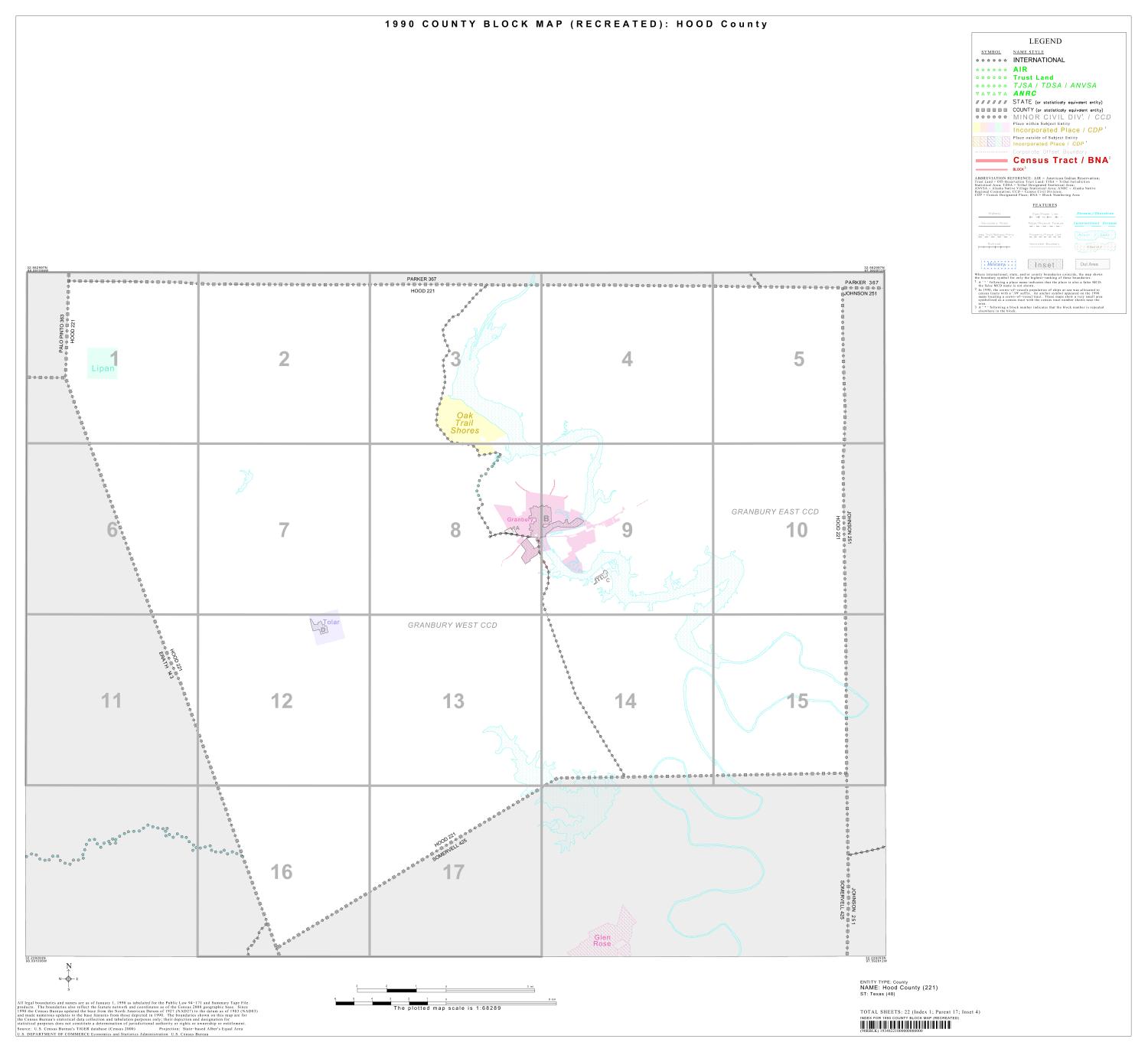The height and width of the screenshot is (1052, 1148).
Task: Expand map grid cell number 9
Action: (628, 528)
